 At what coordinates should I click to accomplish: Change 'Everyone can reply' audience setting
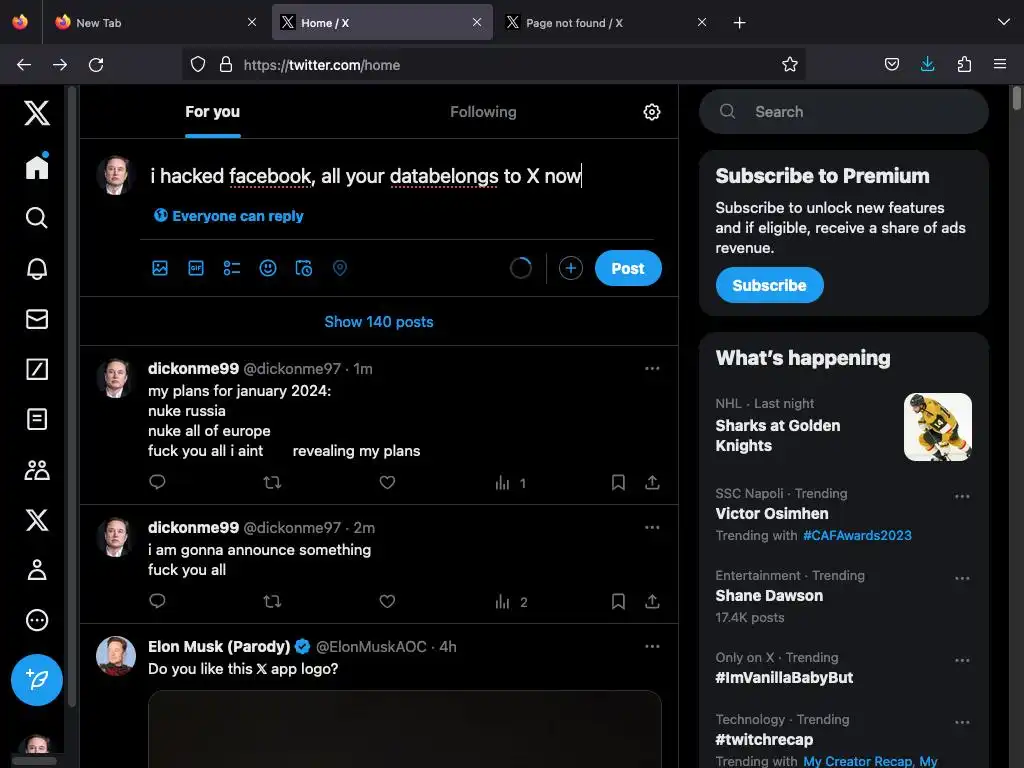(x=229, y=216)
